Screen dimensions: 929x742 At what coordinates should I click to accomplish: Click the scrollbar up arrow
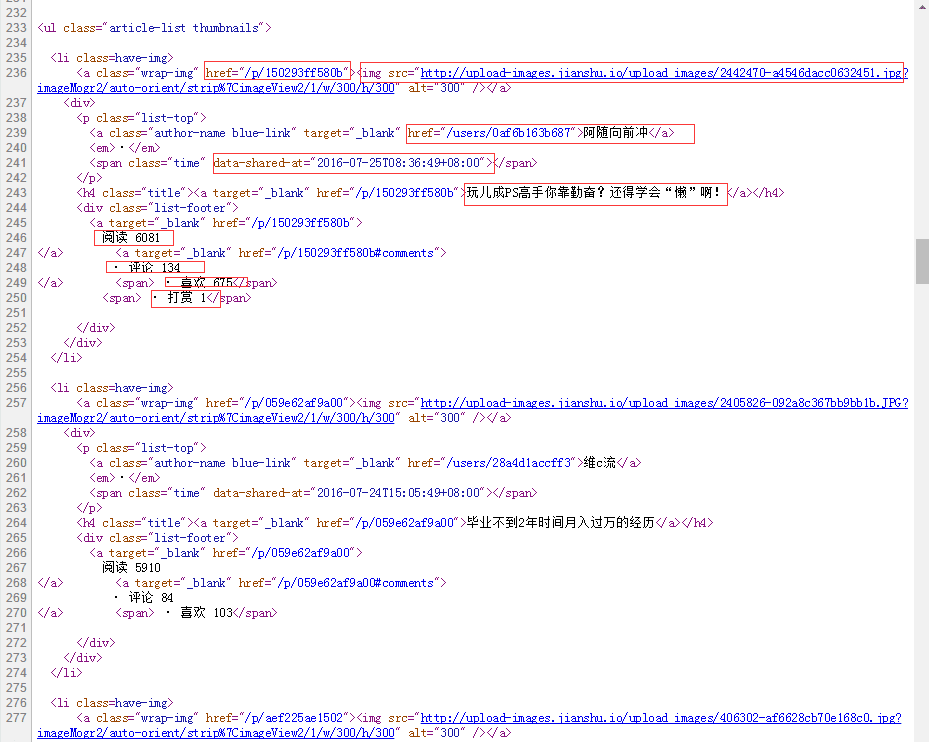point(921,7)
